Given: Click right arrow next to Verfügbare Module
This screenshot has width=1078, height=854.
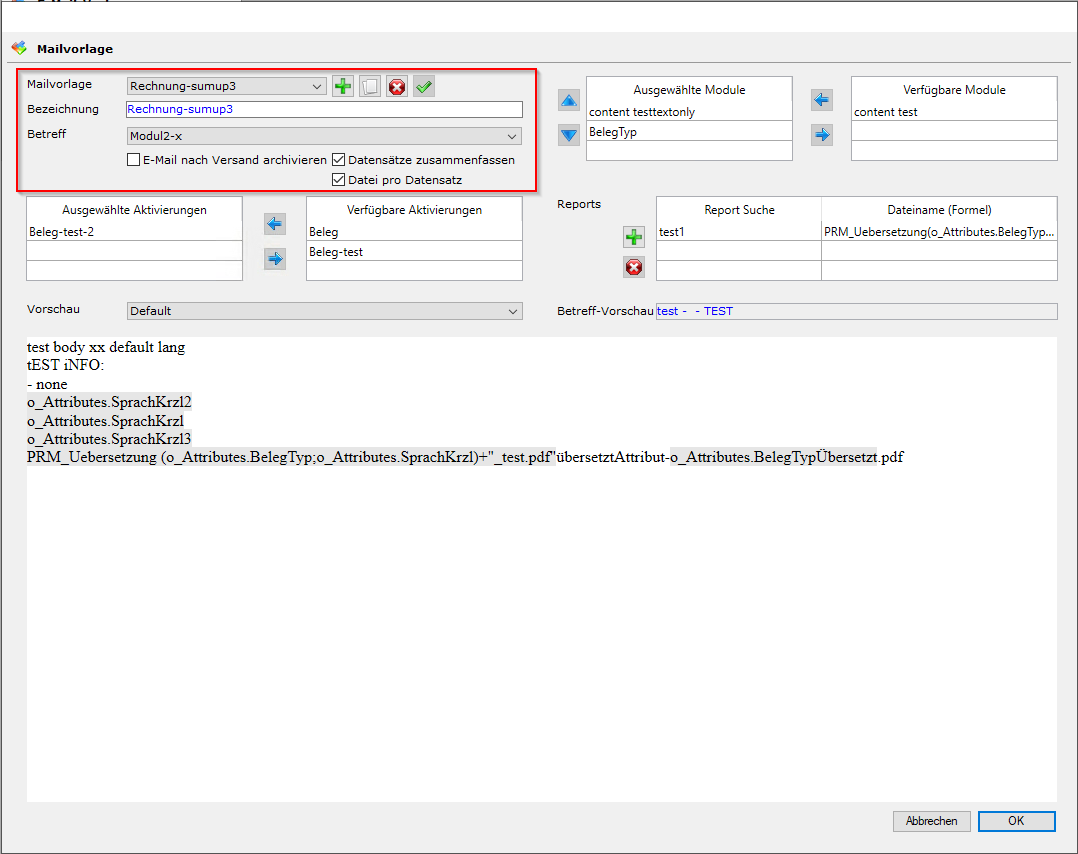Looking at the screenshot, I should (x=822, y=134).
